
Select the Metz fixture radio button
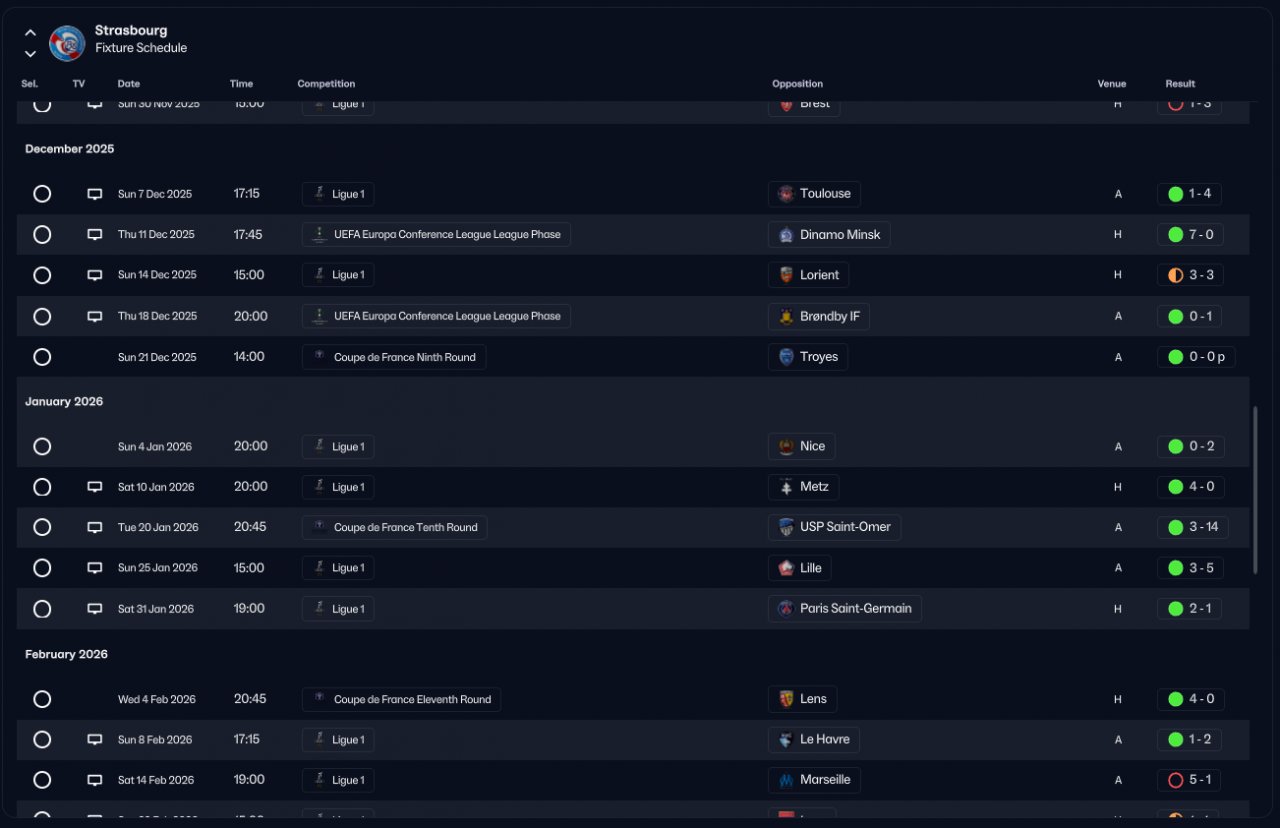(x=42, y=487)
